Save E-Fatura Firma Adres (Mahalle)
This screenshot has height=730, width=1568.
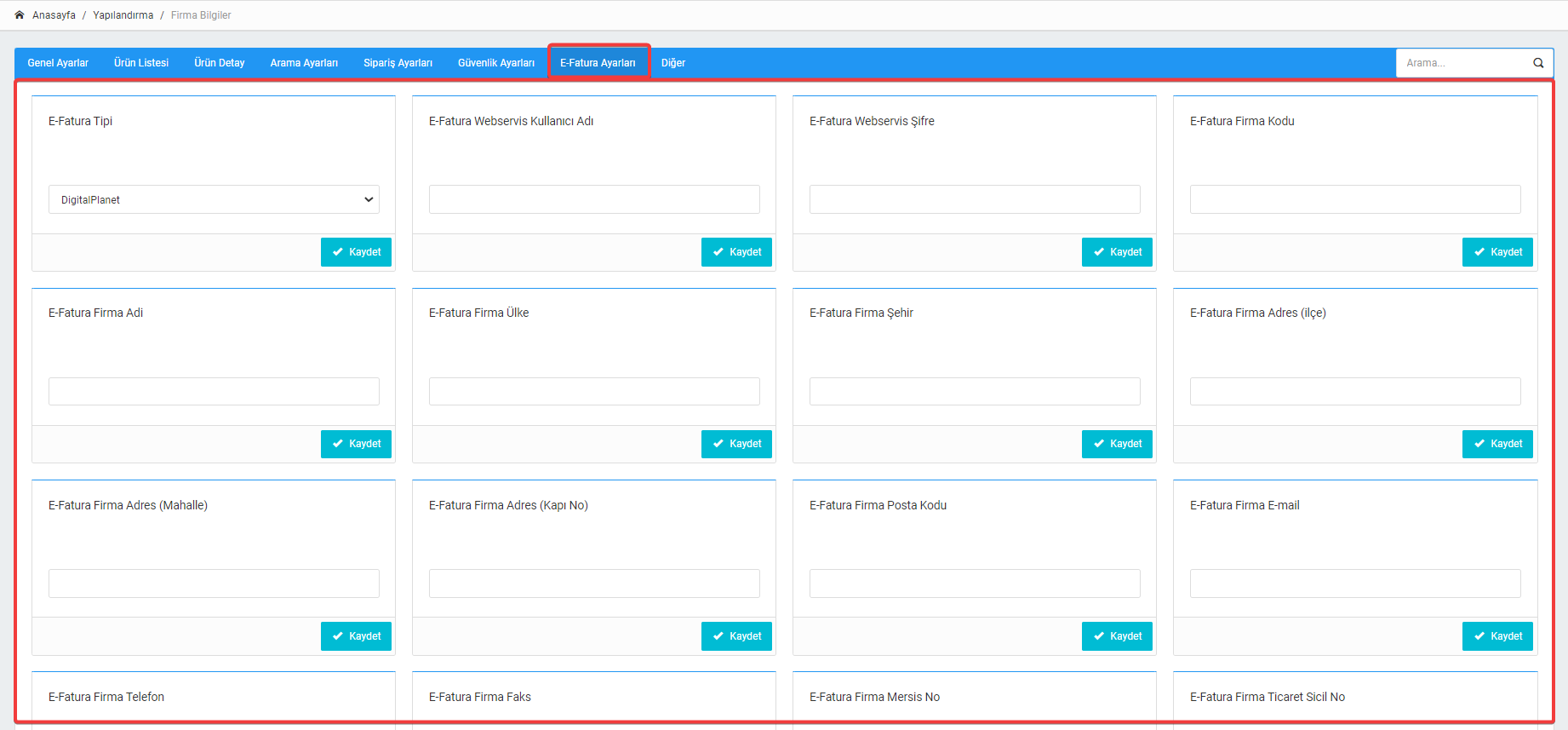click(356, 636)
